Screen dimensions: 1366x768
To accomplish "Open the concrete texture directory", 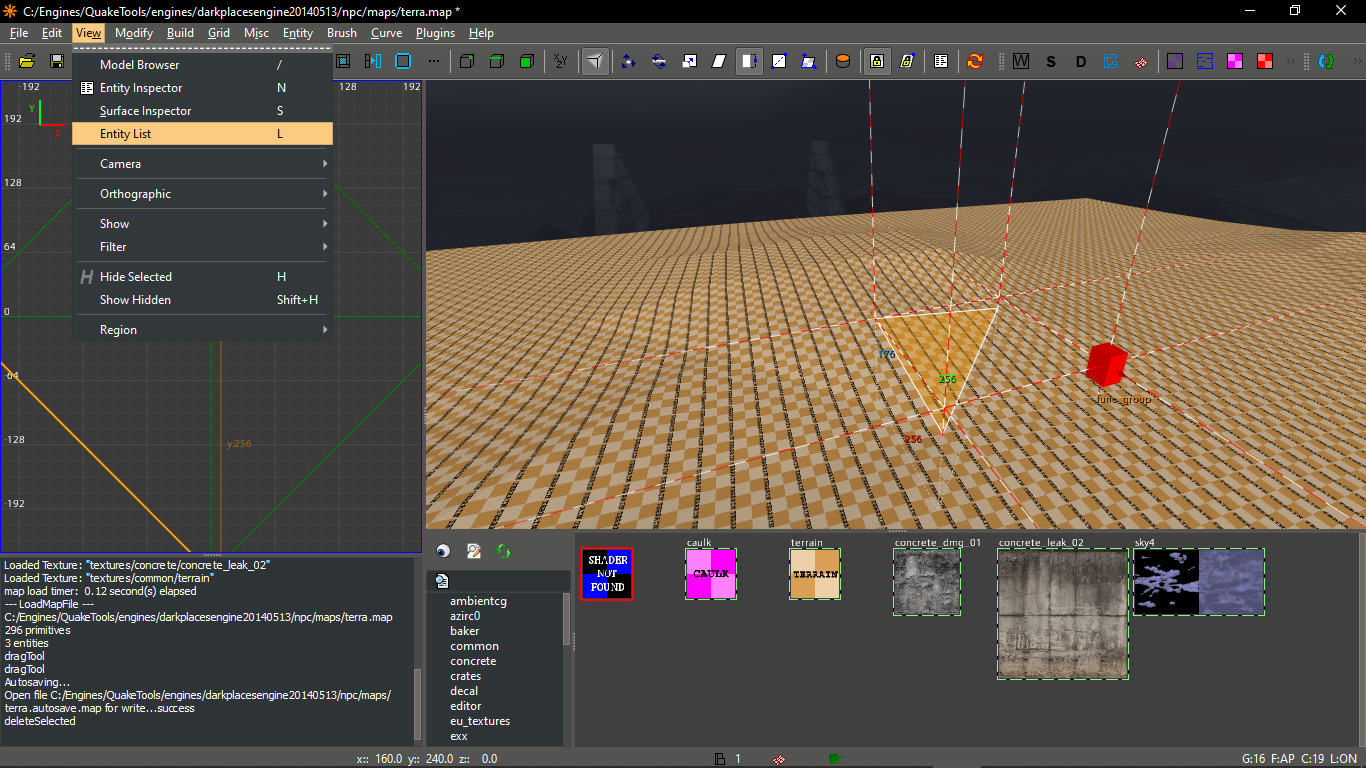I will [x=472, y=660].
